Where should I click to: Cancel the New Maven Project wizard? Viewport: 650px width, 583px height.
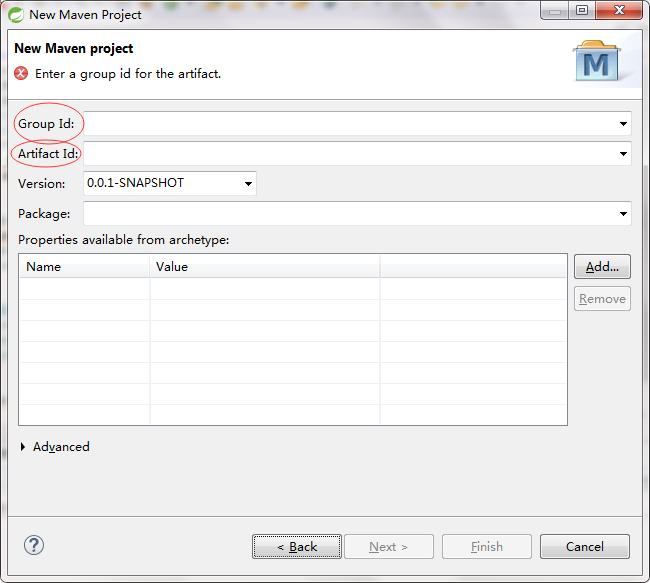(585, 547)
